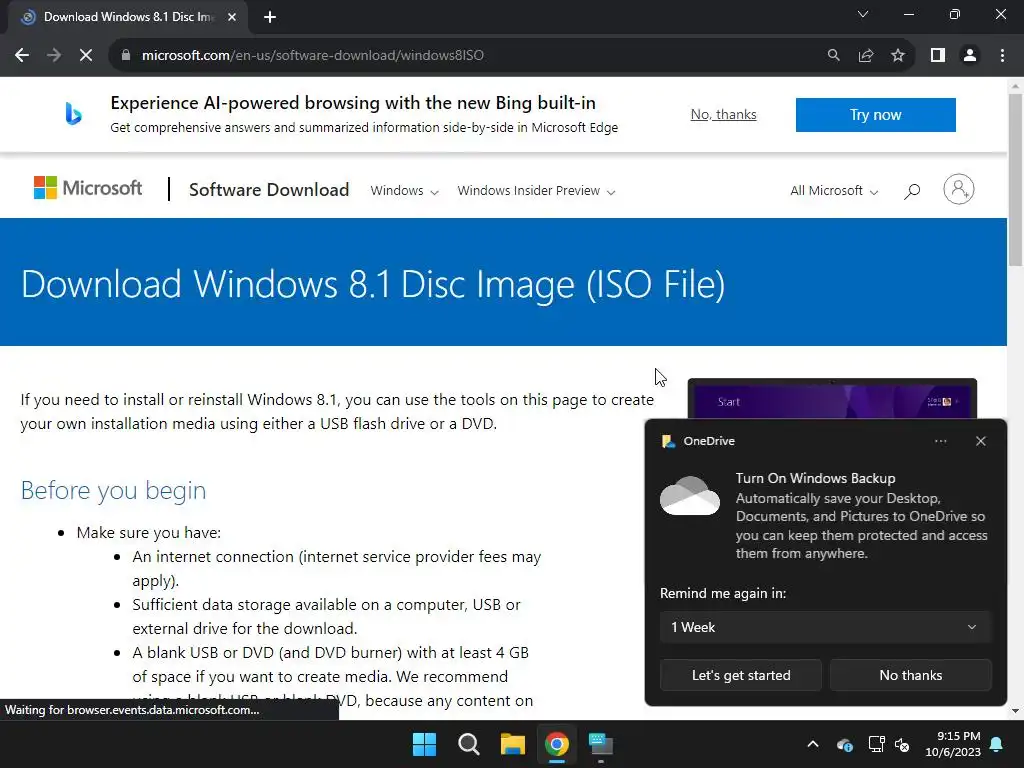Click the Before you begin heading
Viewport: 1024px width, 768px height.
pos(113,490)
